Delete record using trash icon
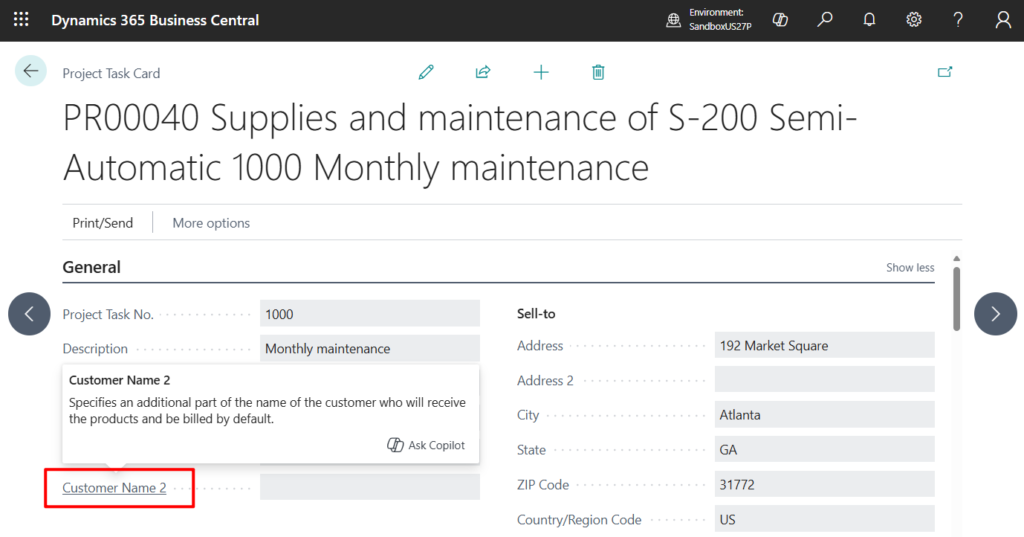The height and width of the screenshot is (537, 1024). click(x=598, y=72)
